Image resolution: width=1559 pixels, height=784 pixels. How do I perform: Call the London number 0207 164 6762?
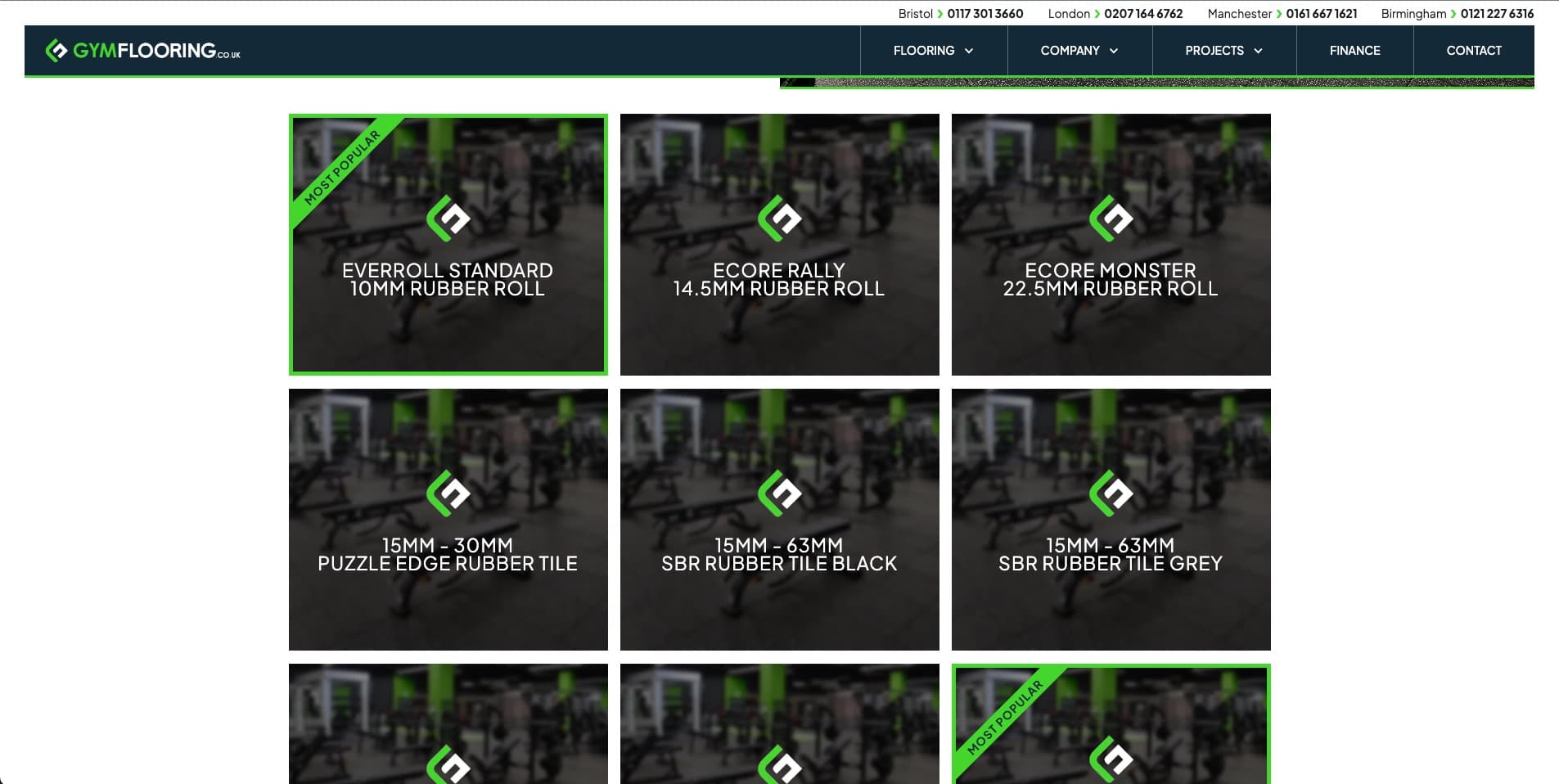point(1143,14)
